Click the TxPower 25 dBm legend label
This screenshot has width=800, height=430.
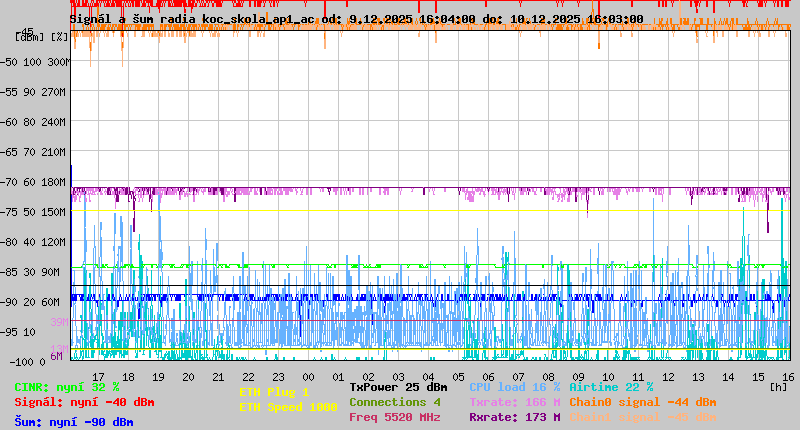click(398, 387)
